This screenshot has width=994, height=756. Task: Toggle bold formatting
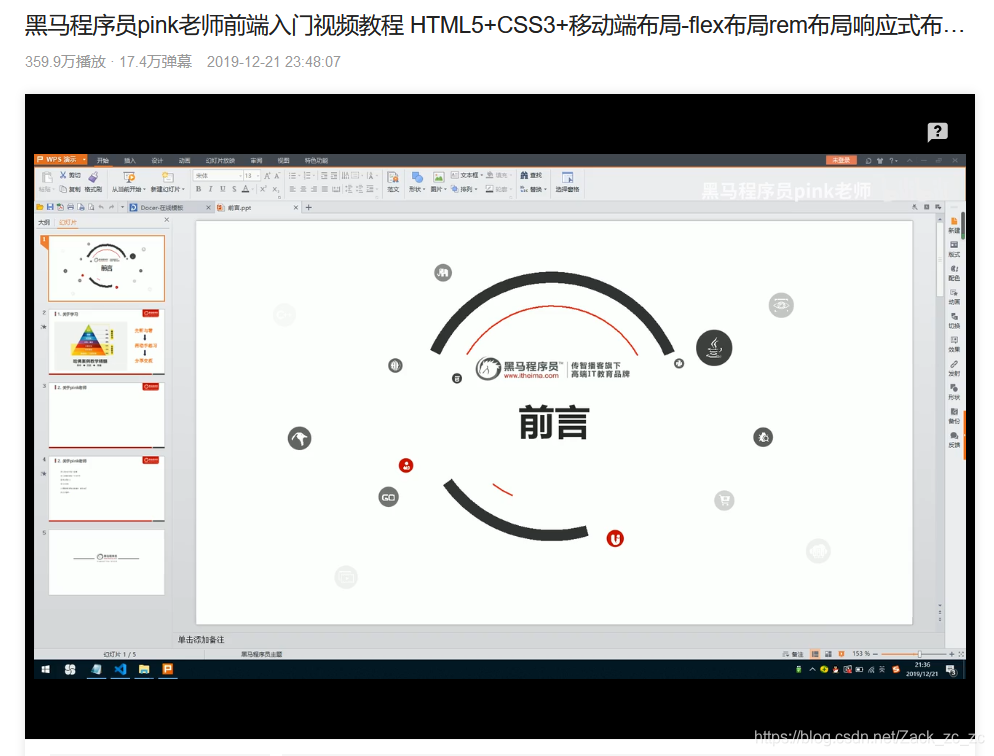click(199, 190)
